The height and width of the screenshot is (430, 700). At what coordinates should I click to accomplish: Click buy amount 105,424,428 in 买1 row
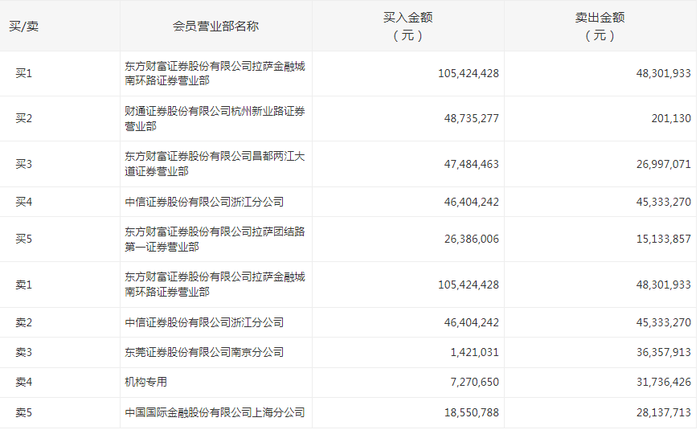(468, 73)
